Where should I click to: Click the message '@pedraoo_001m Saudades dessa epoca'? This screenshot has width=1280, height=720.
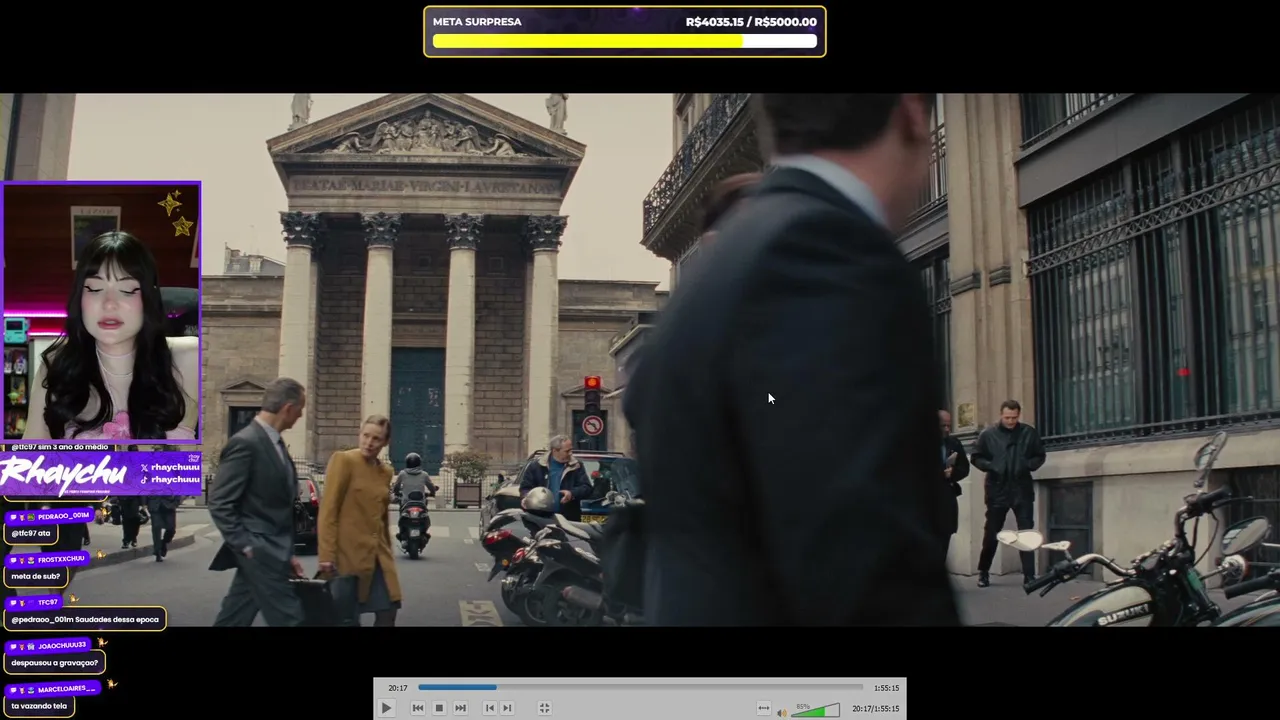tap(85, 619)
